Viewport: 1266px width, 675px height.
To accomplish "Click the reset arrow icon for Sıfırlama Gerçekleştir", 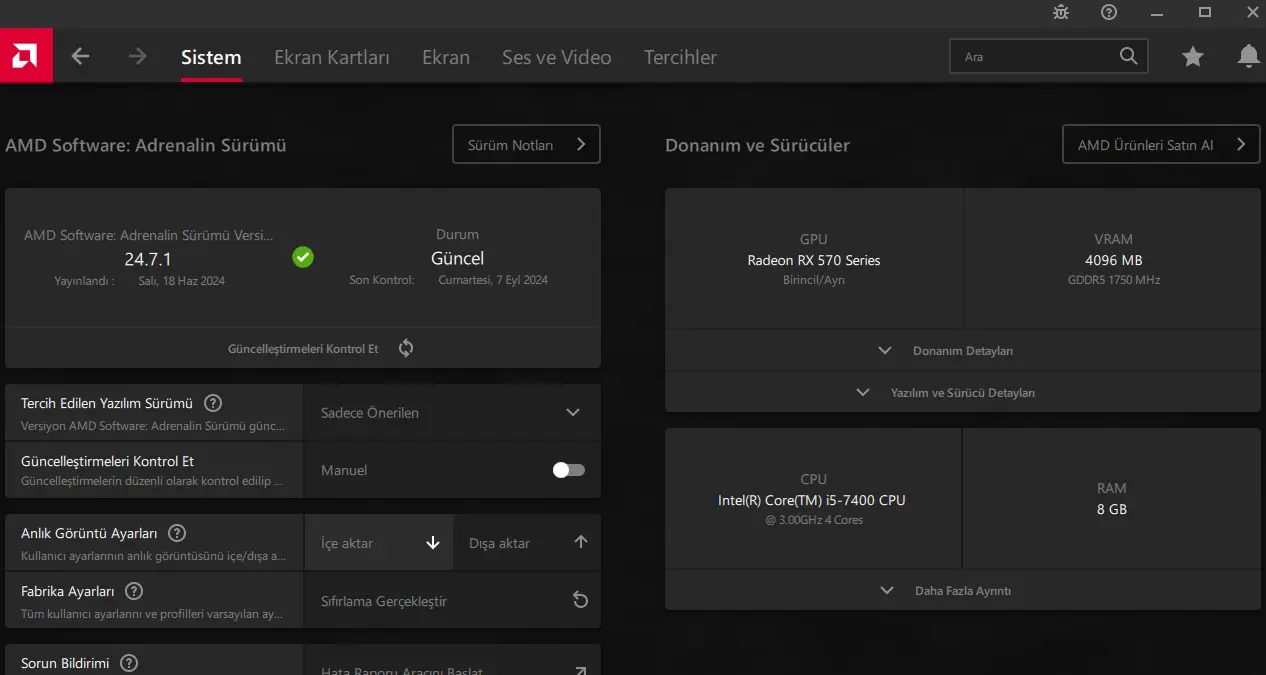I will [580, 600].
